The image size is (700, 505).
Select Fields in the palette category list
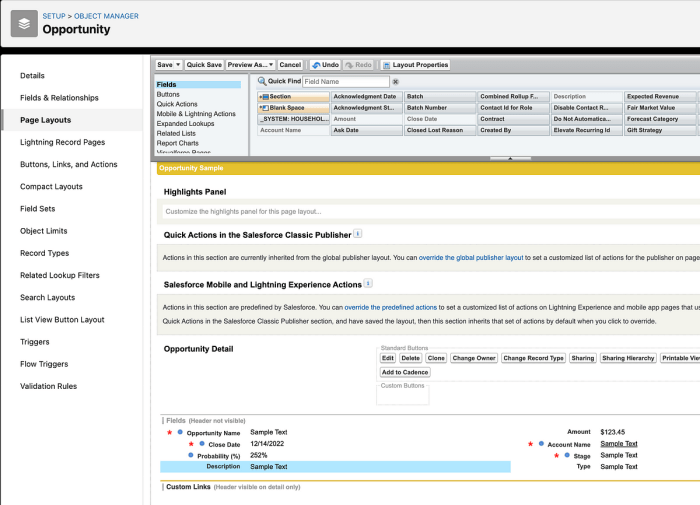click(198, 84)
